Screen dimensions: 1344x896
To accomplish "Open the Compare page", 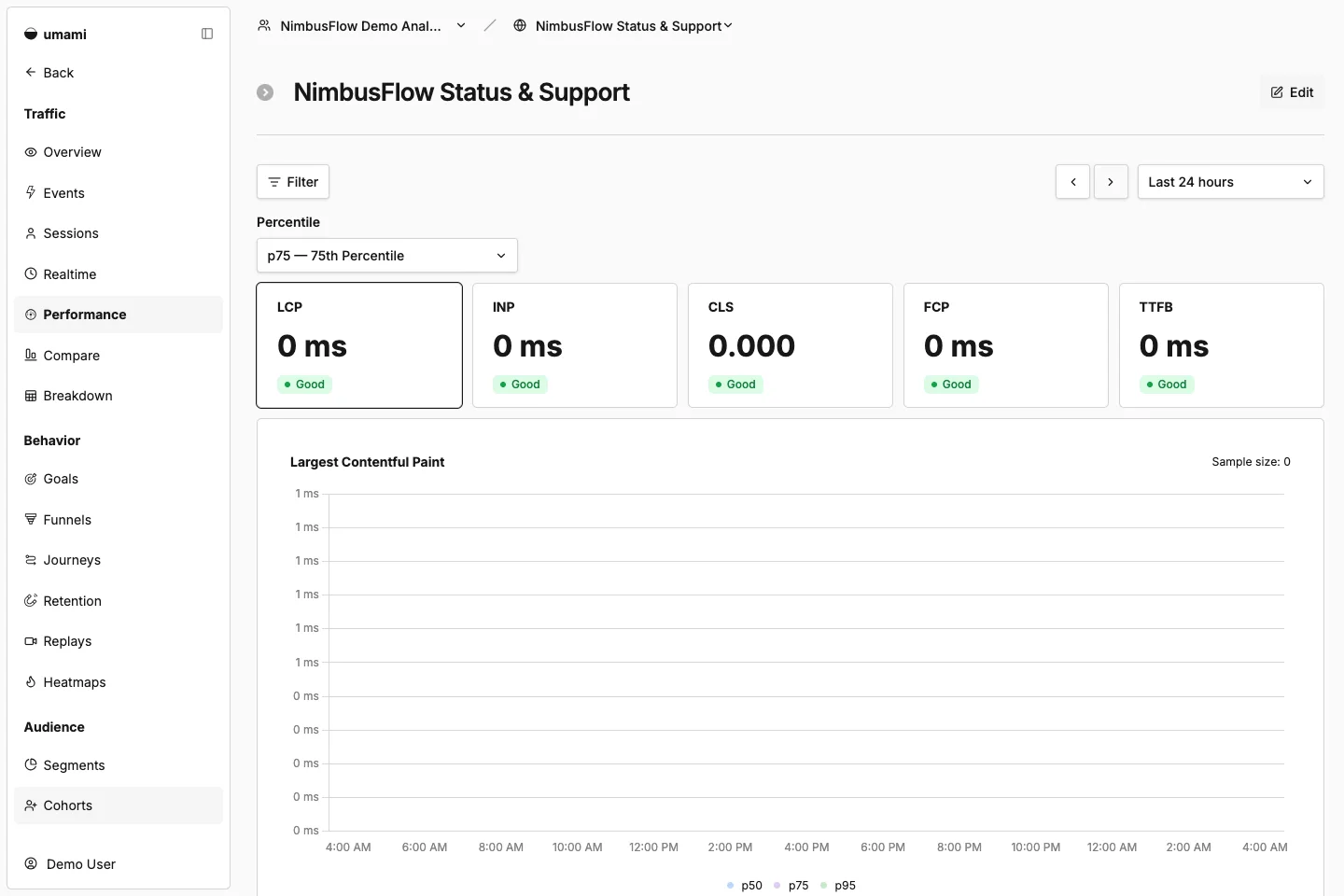I will click(119, 355).
